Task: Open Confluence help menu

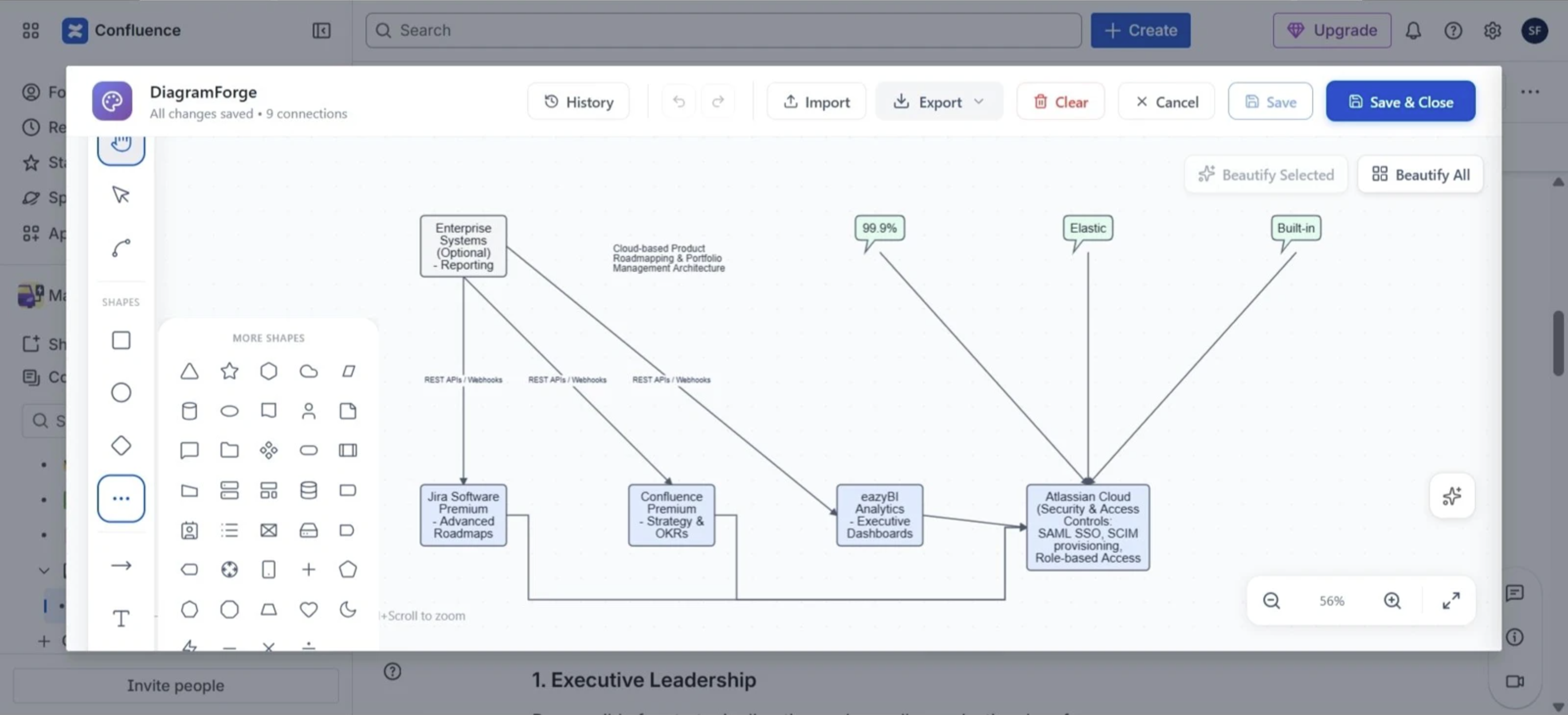Action: click(x=1453, y=30)
